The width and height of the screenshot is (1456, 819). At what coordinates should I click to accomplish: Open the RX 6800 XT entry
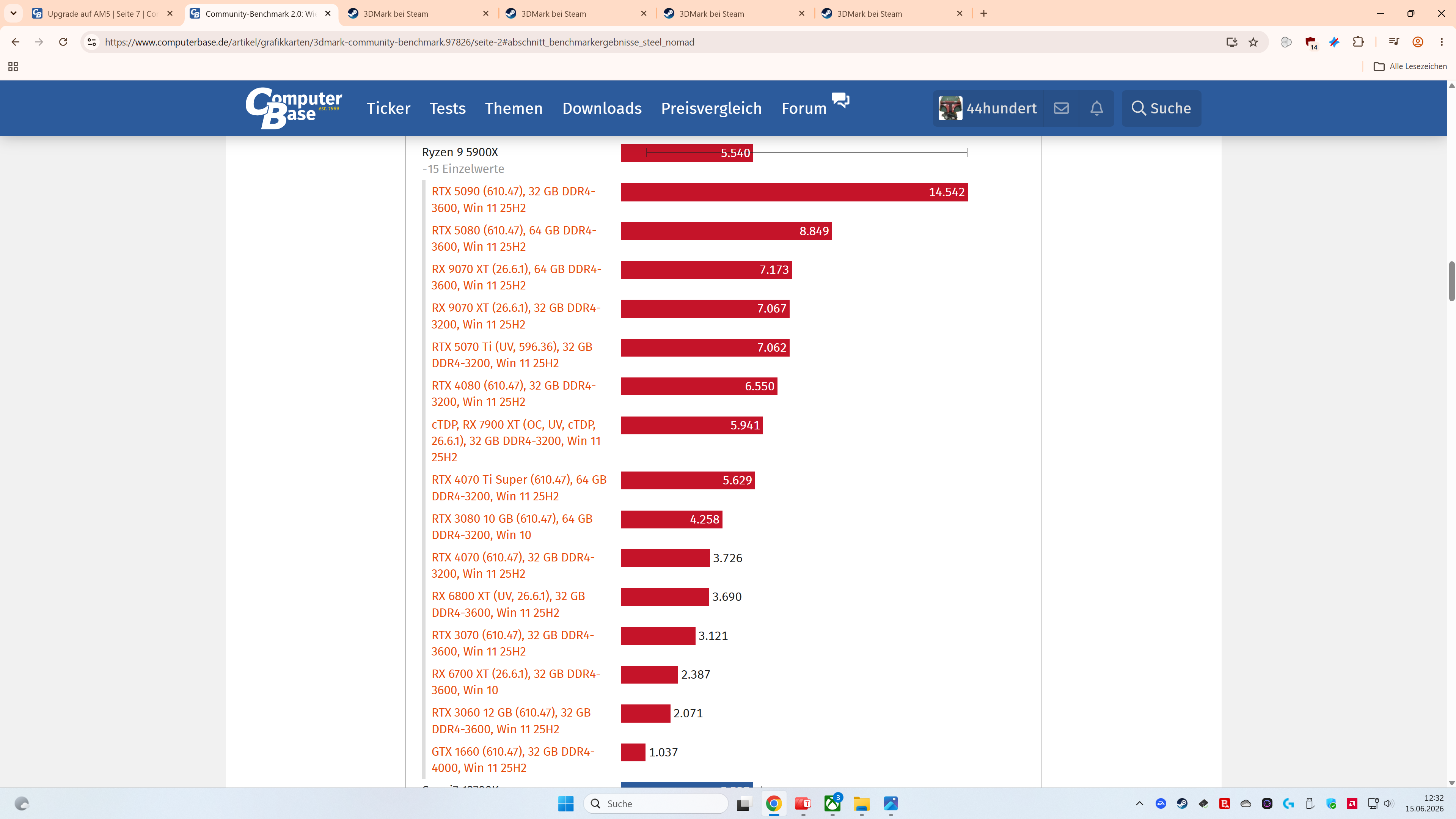coord(508,604)
